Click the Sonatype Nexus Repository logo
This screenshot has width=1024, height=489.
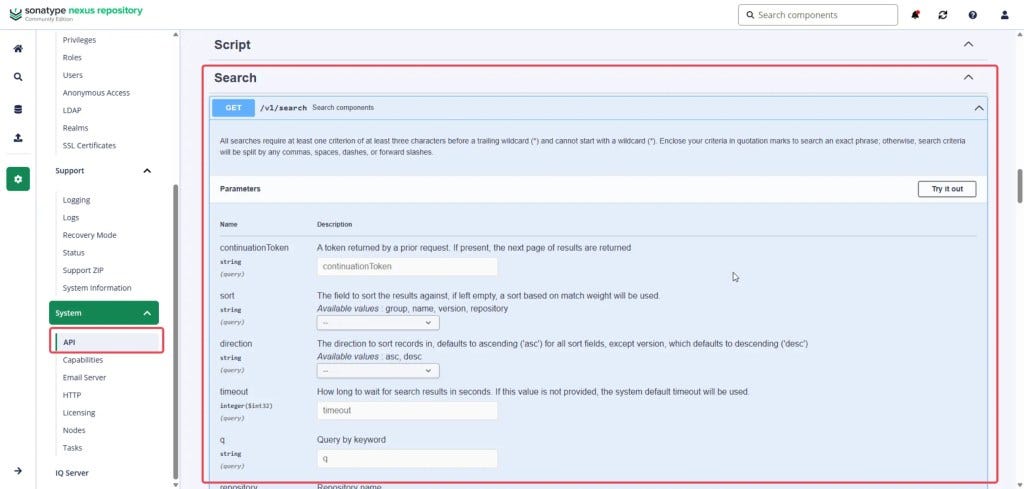coord(76,12)
